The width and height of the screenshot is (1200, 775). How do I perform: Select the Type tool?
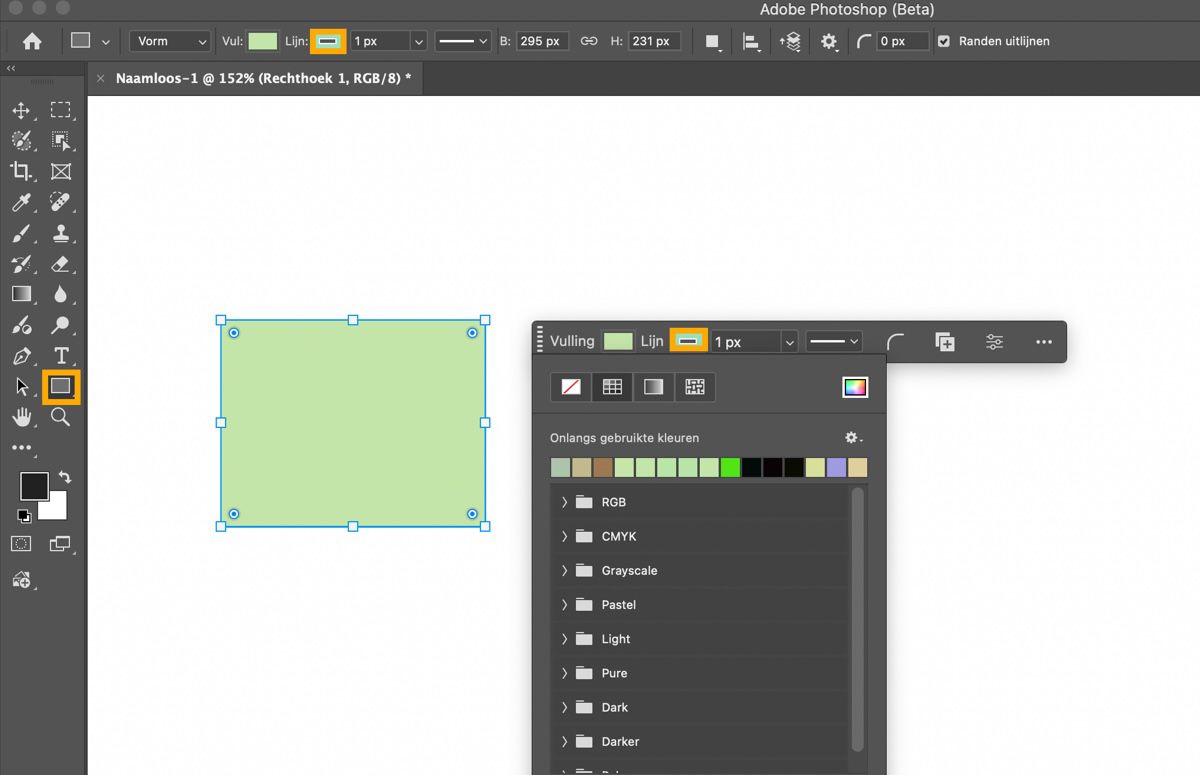61,356
